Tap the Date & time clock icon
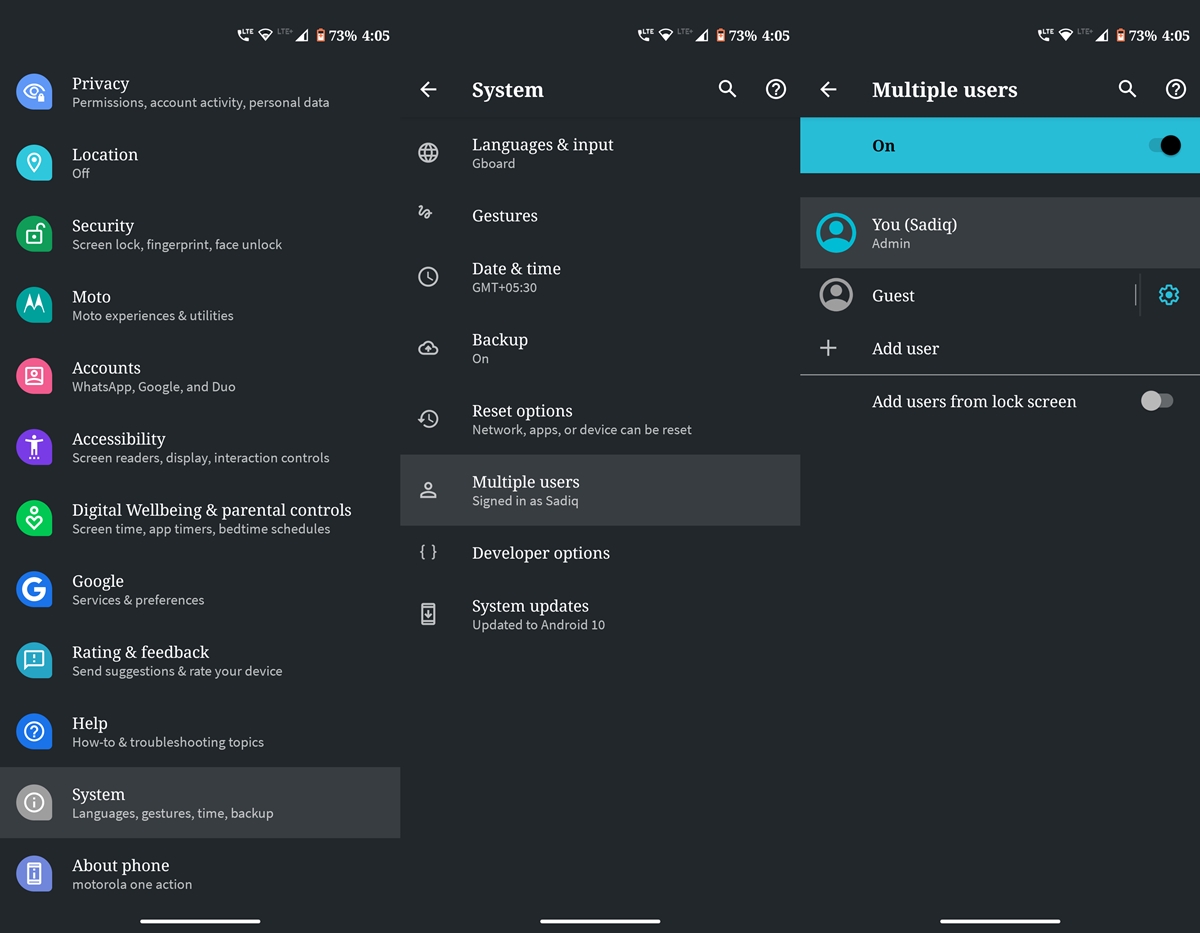 click(428, 277)
